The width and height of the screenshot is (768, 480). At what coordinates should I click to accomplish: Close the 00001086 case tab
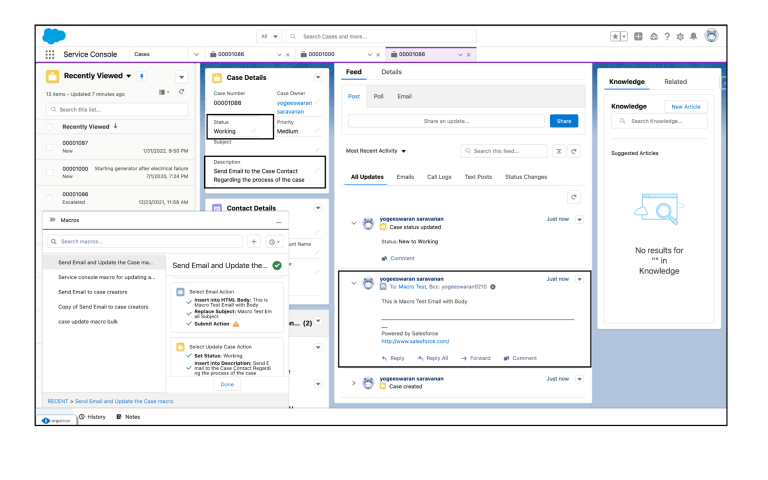pos(288,55)
